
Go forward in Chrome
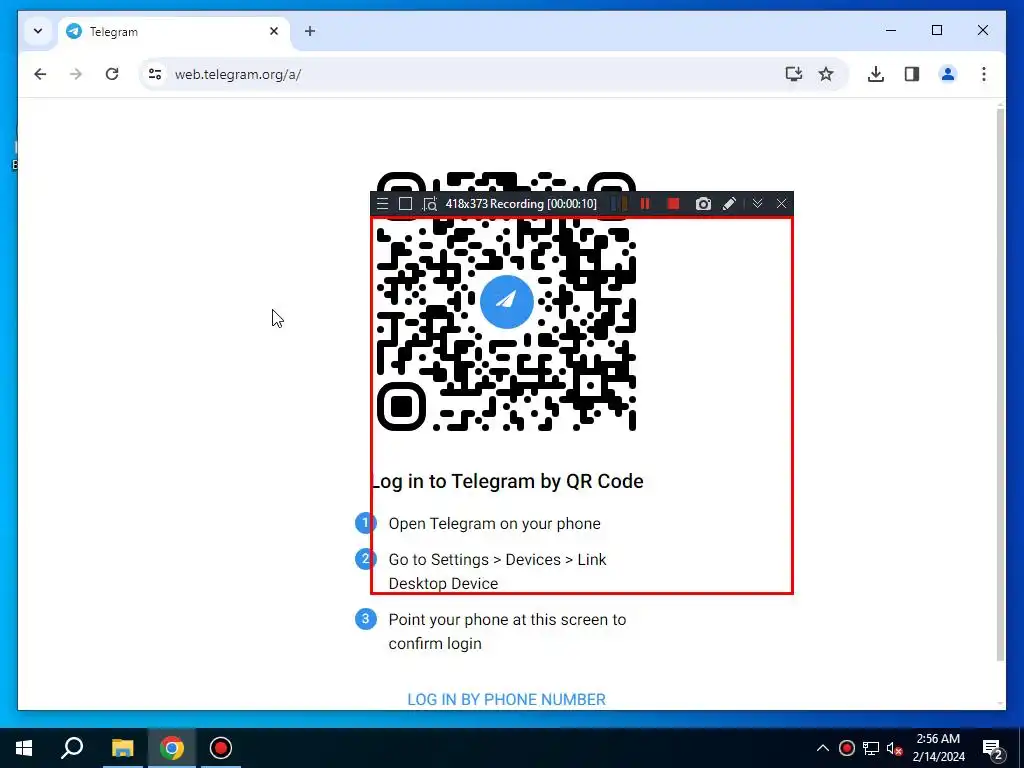point(76,74)
